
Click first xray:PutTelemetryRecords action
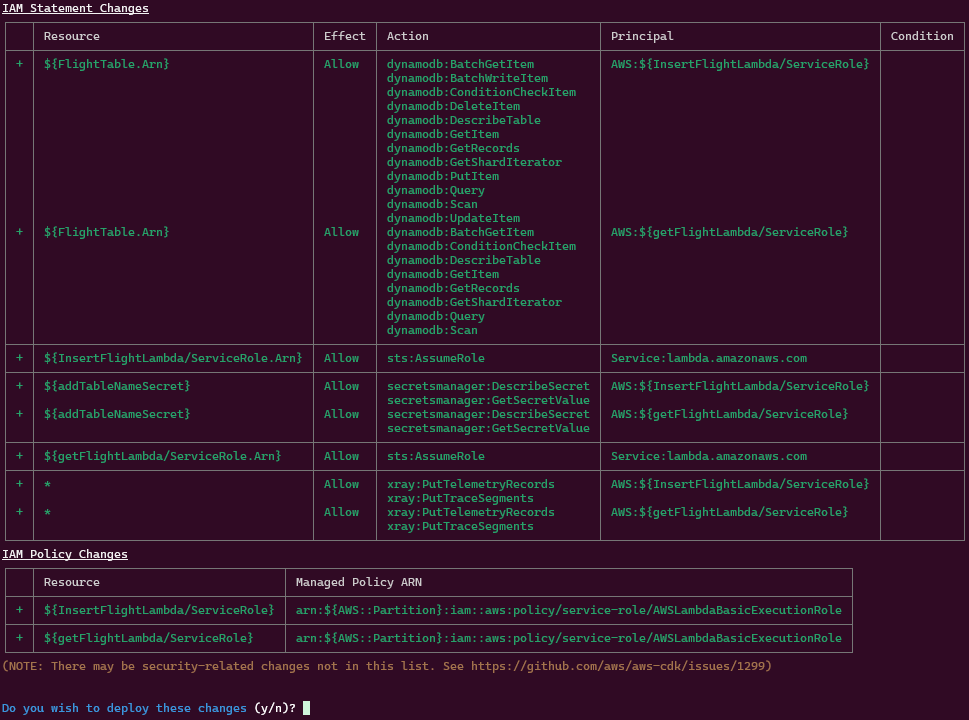470,484
